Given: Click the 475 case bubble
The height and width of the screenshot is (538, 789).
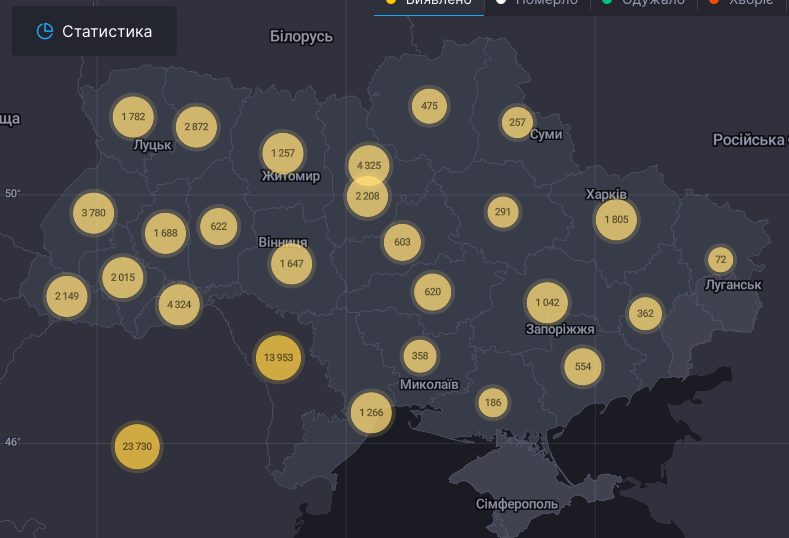Looking at the screenshot, I should coord(429,106).
